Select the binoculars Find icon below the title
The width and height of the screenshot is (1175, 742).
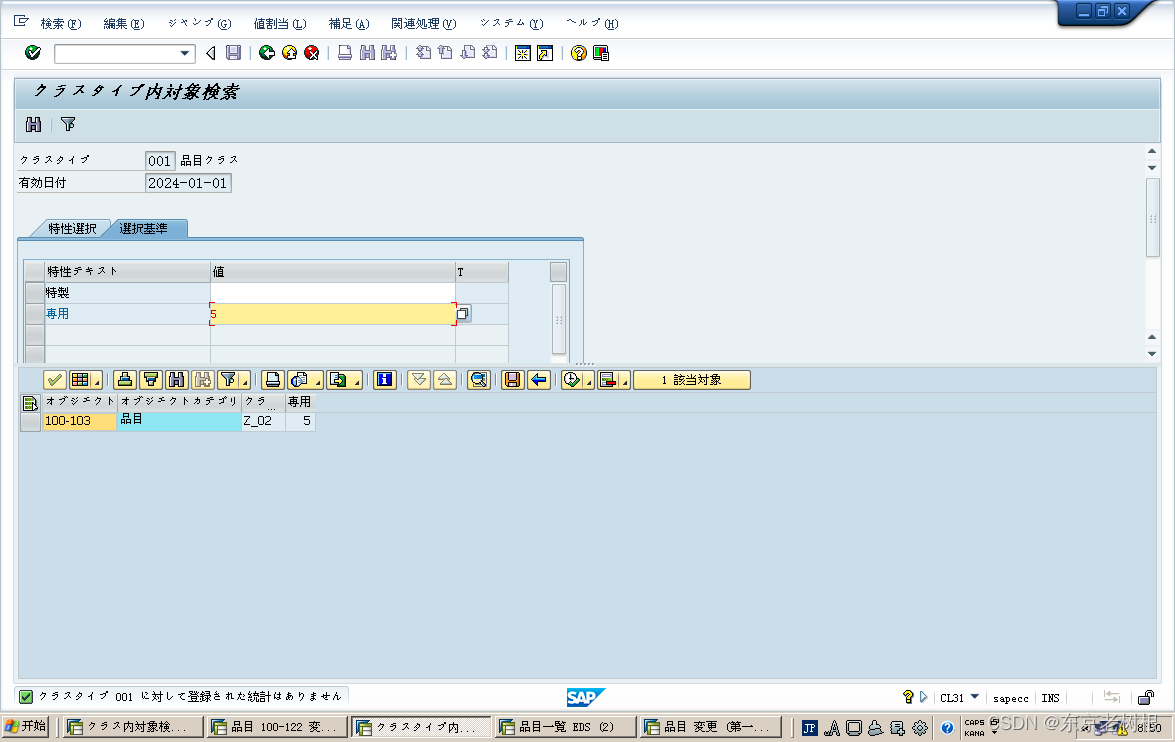click(x=35, y=124)
